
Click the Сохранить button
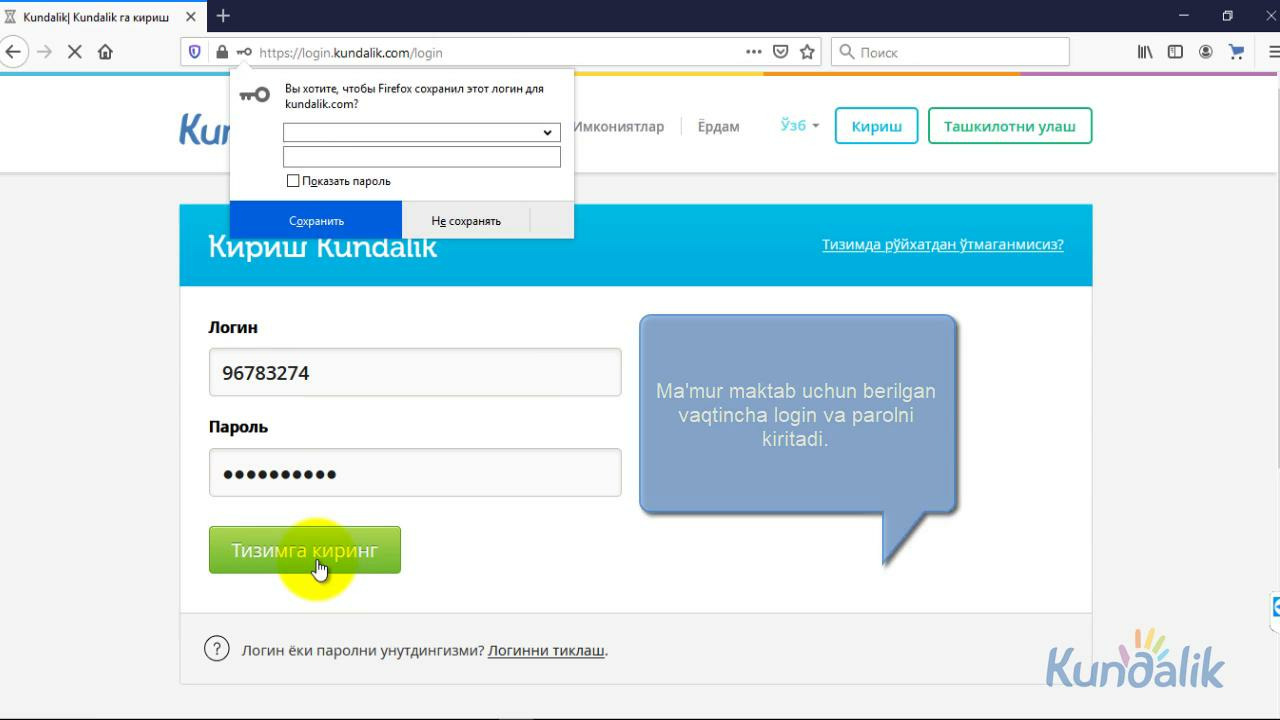(316, 220)
